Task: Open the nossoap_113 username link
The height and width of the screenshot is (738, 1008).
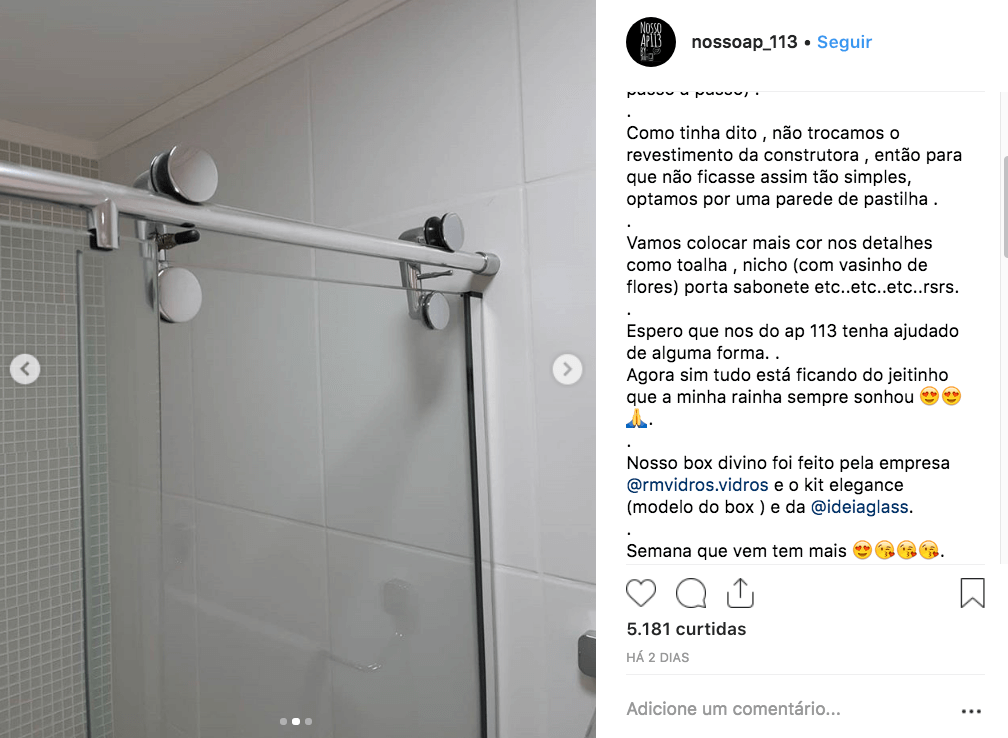Action: pos(744,42)
